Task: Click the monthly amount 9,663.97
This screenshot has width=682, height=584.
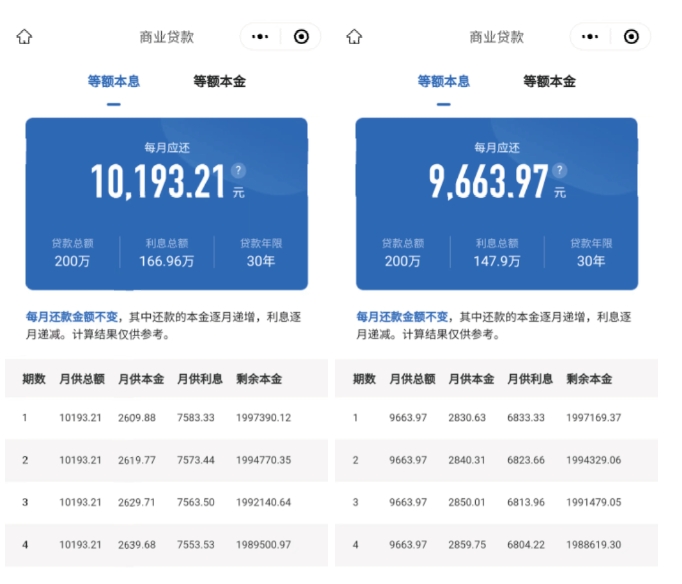Action: click(488, 181)
